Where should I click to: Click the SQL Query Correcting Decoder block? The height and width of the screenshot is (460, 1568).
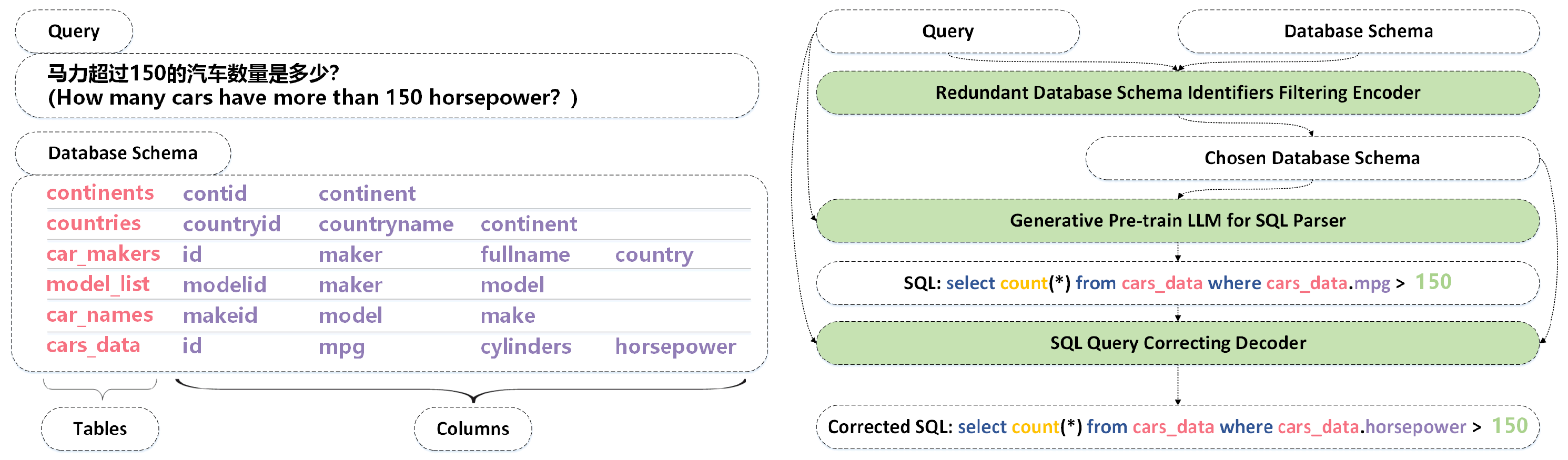pos(1177,343)
